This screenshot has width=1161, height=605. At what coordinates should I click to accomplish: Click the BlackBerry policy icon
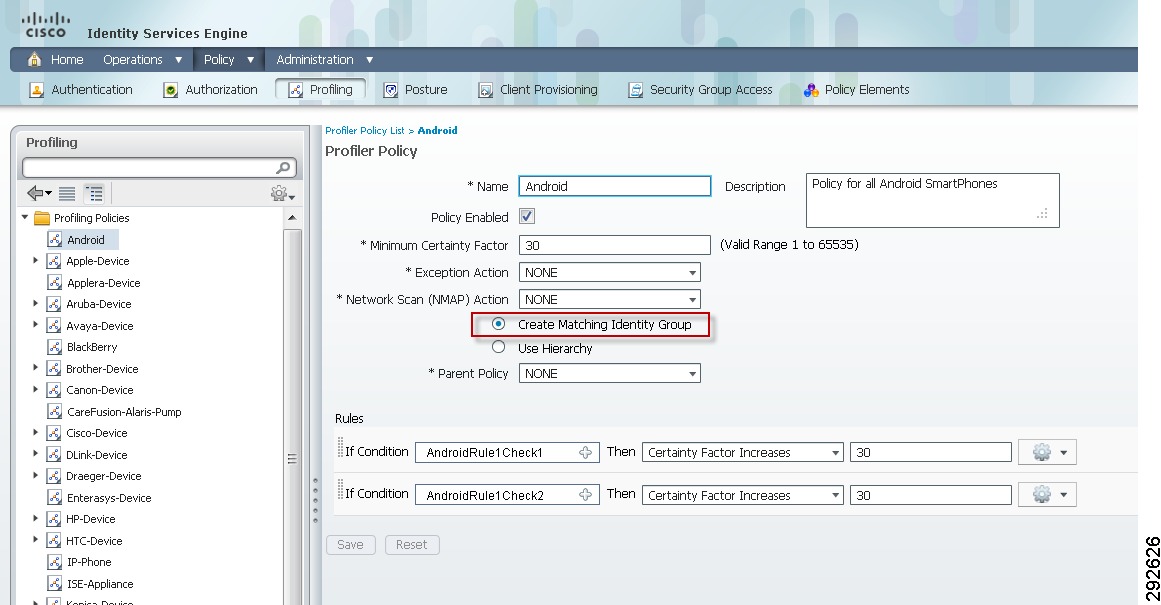[x=55, y=347]
